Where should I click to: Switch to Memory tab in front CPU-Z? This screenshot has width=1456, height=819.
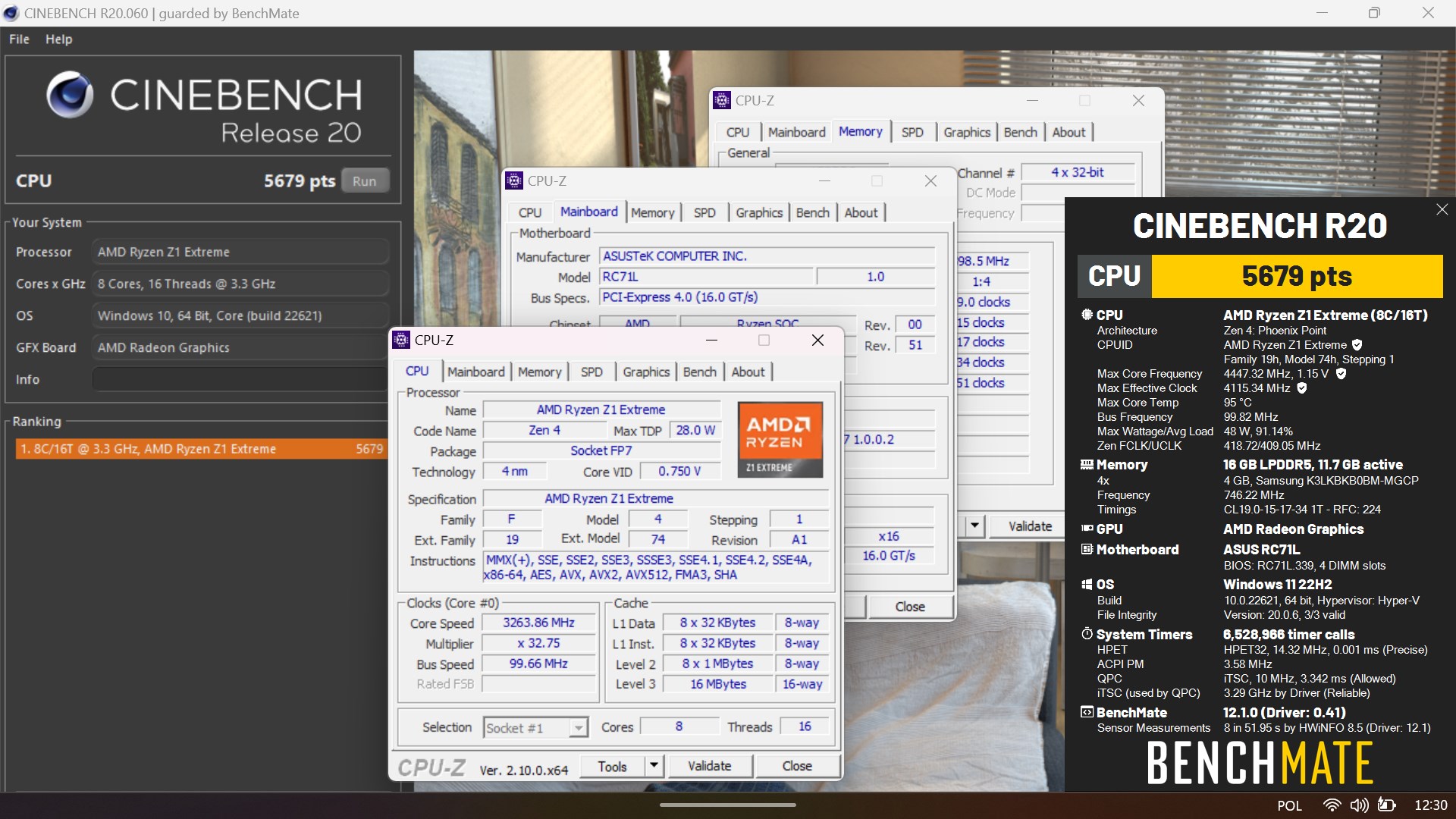coord(539,372)
